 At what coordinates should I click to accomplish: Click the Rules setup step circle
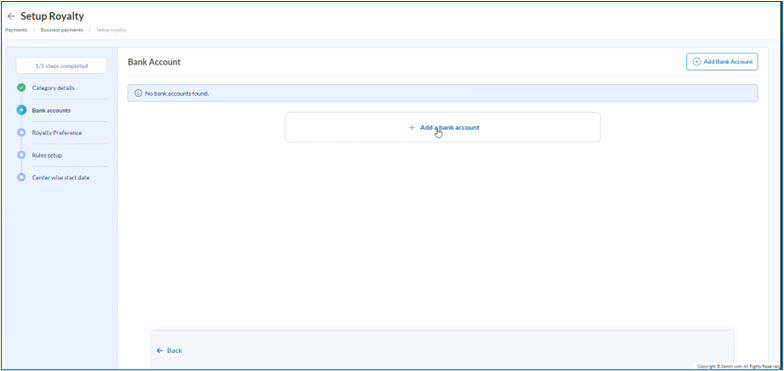pos(21,155)
